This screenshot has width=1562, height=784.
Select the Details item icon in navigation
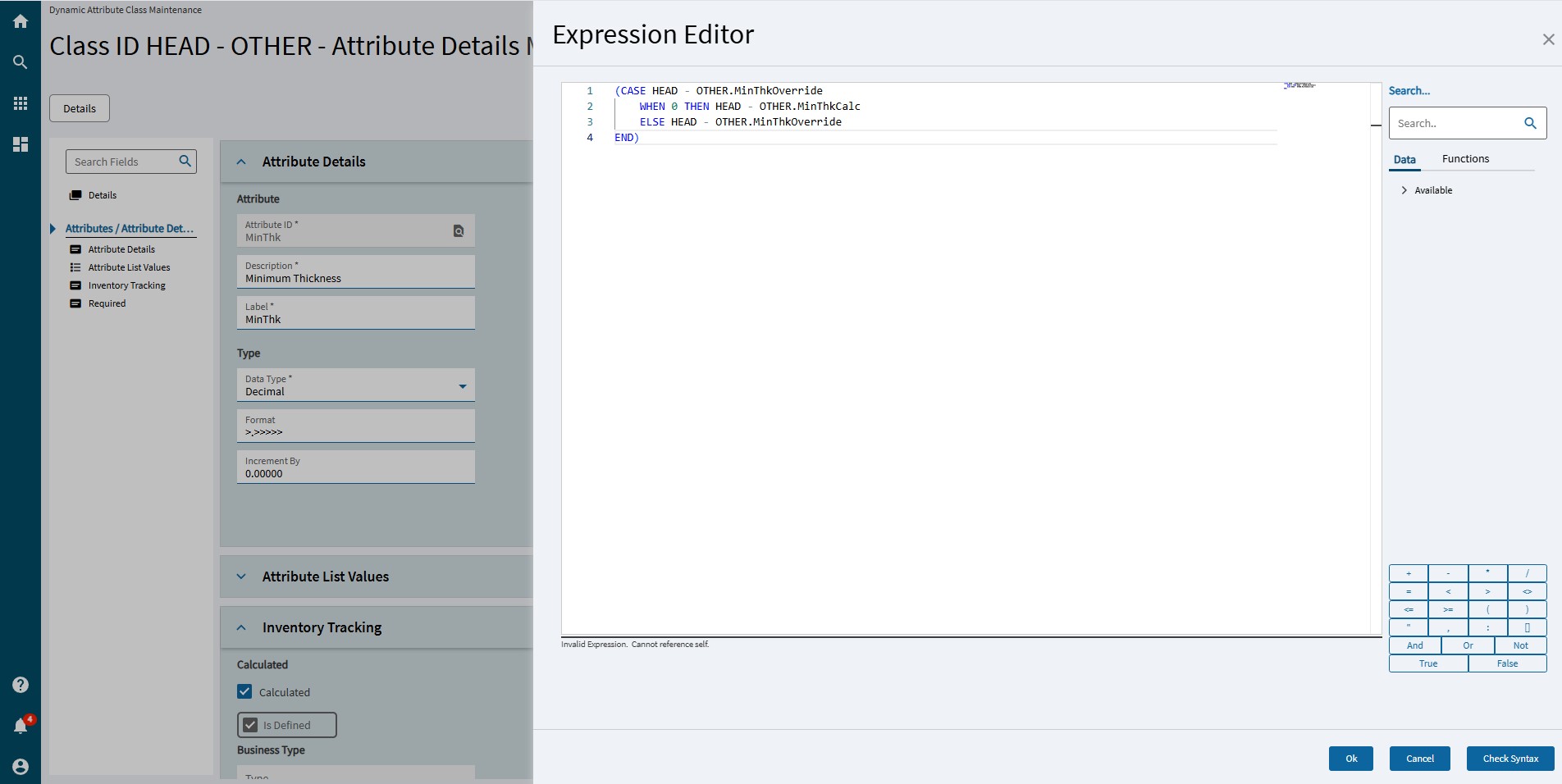point(75,195)
